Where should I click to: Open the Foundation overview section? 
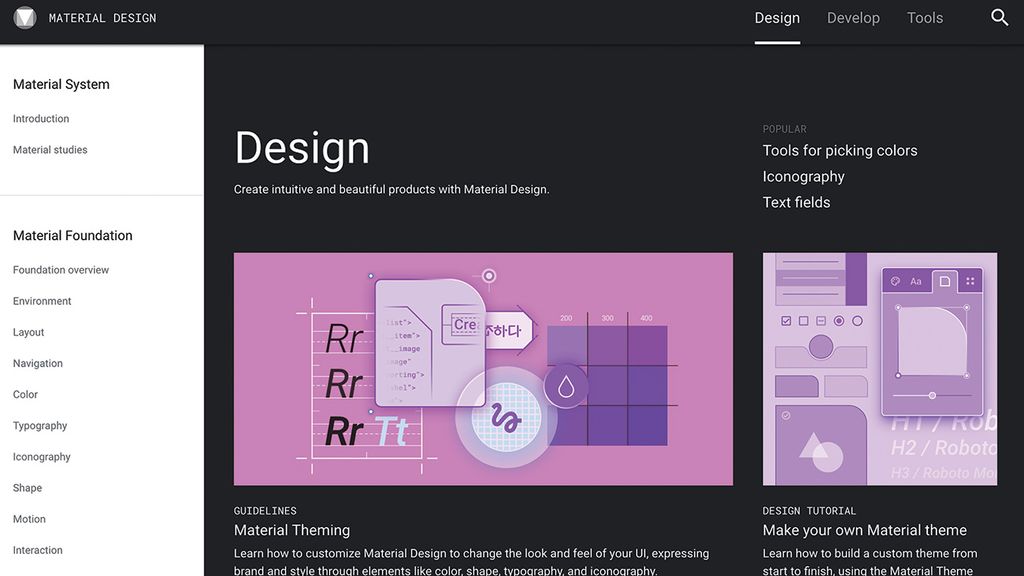pos(60,269)
